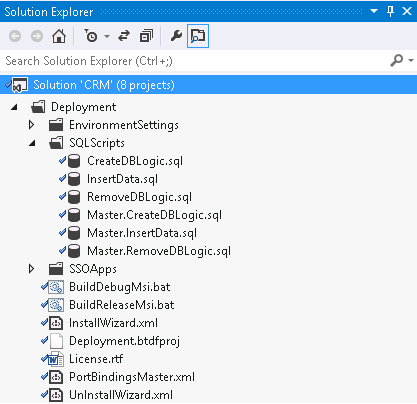Click XML icon of InstallWizard.xml
This screenshot has width=417, height=404.
tap(56, 323)
